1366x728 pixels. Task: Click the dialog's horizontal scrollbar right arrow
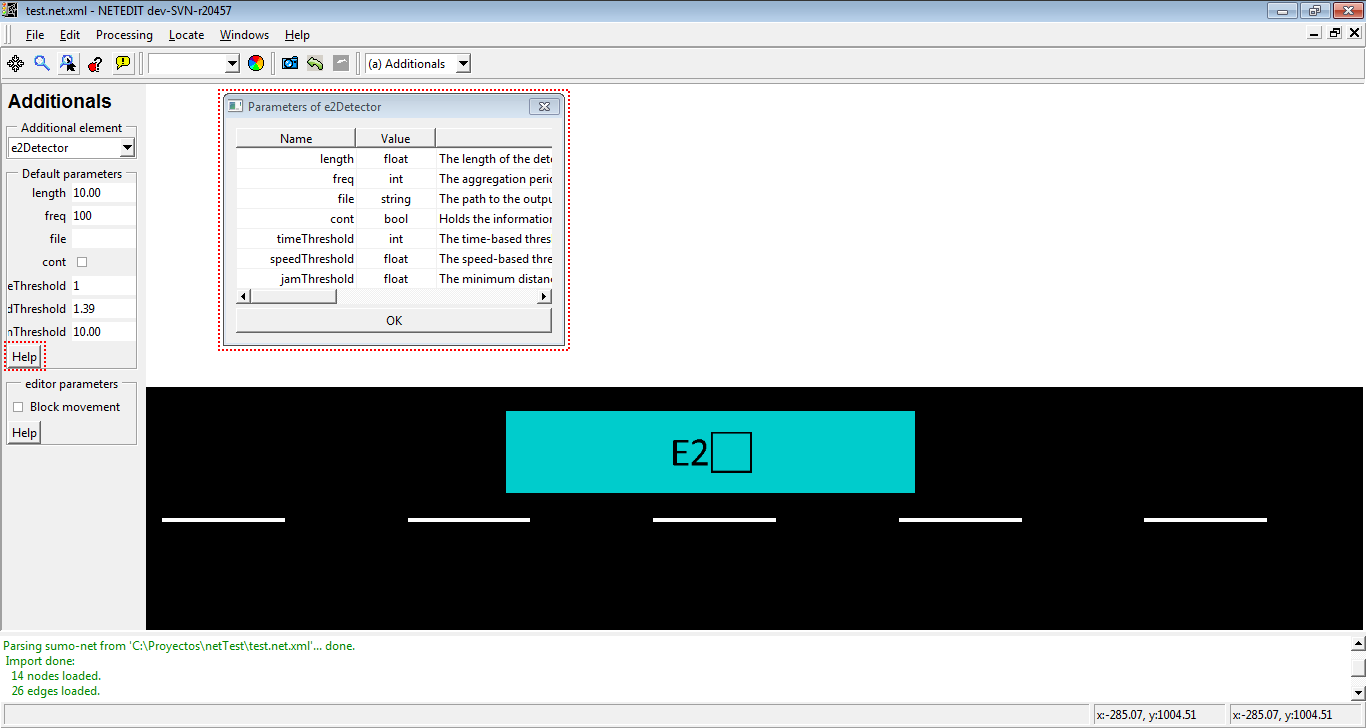[x=544, y=297]
